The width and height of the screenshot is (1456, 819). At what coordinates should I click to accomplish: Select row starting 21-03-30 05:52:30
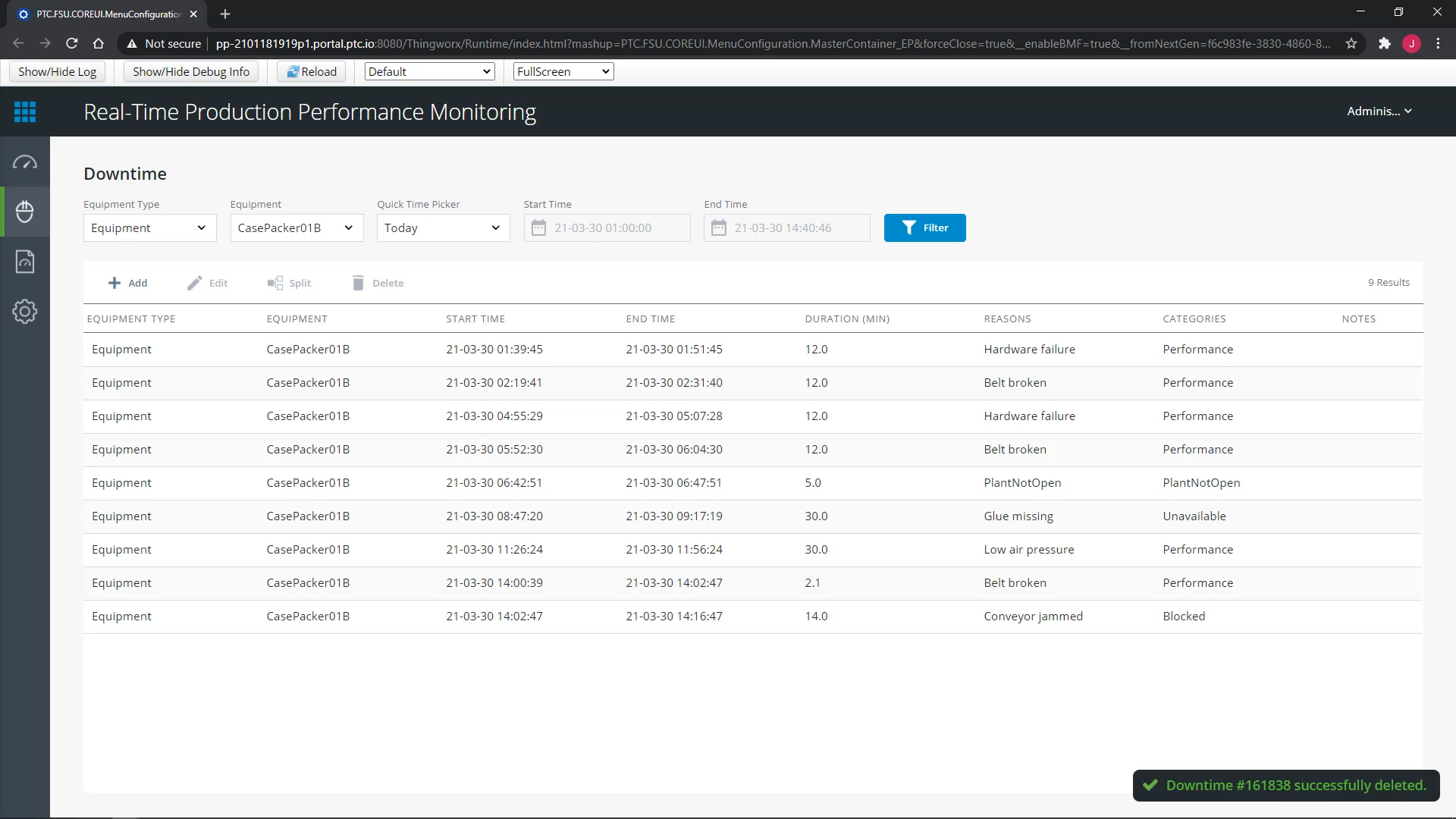point(753,450)
